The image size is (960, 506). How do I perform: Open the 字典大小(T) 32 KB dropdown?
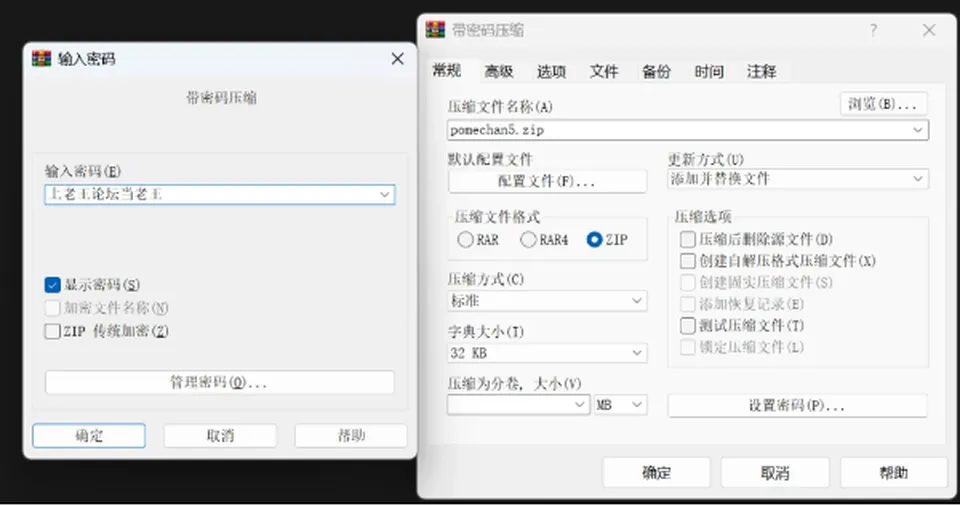point(547,353)
